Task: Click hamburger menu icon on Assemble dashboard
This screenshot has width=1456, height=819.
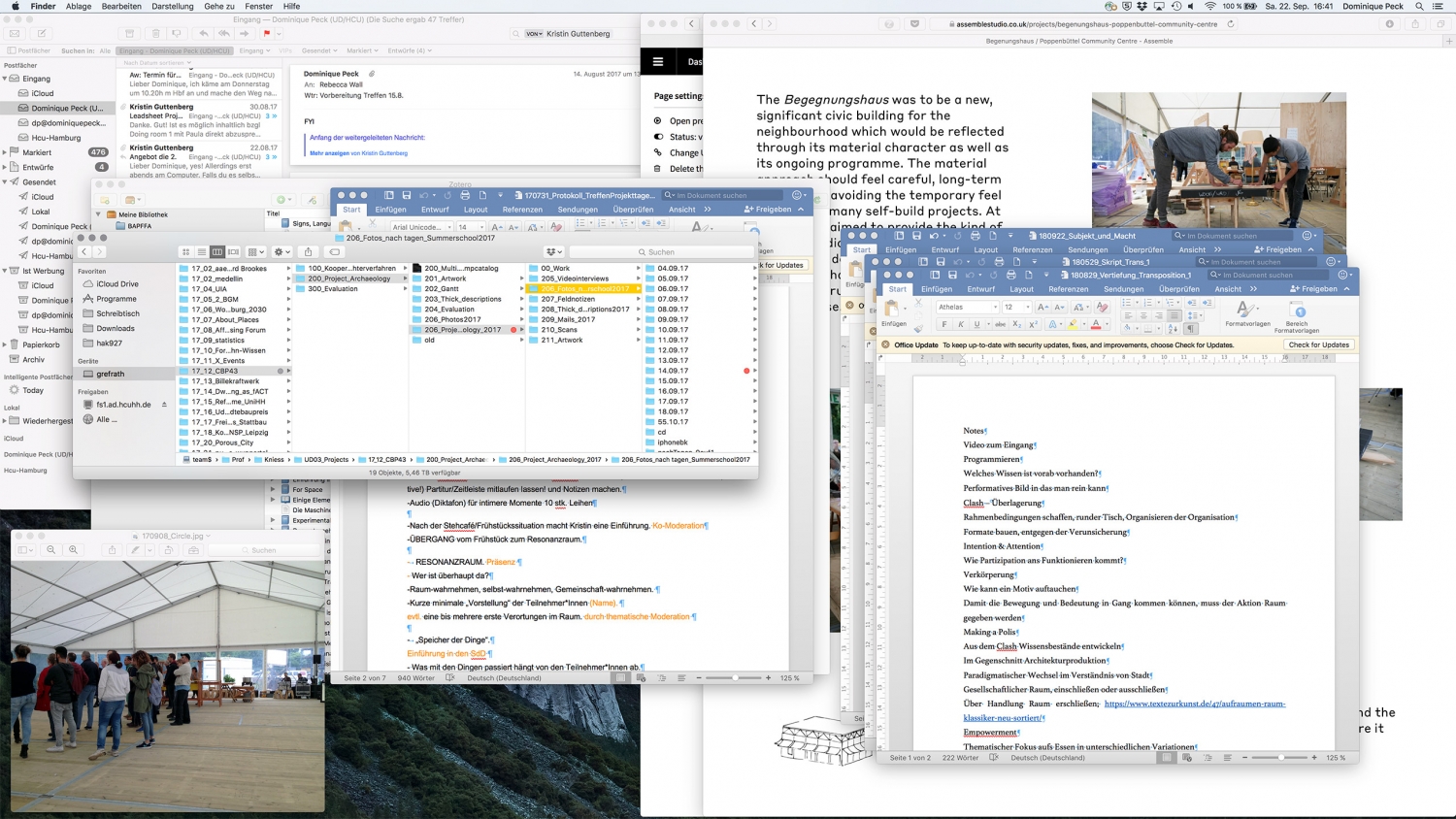Action: 658,62
